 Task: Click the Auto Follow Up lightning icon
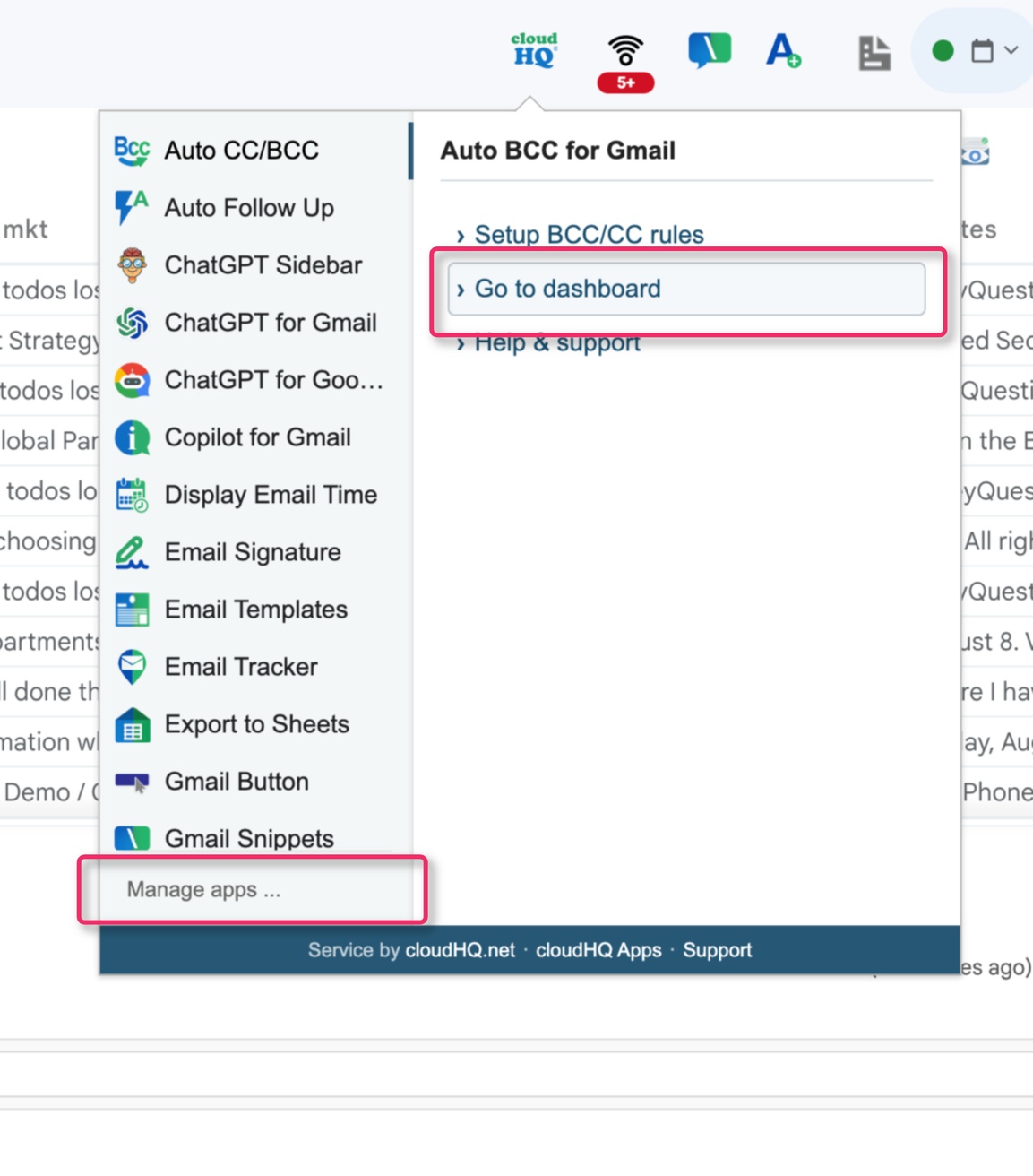(132, 208)
